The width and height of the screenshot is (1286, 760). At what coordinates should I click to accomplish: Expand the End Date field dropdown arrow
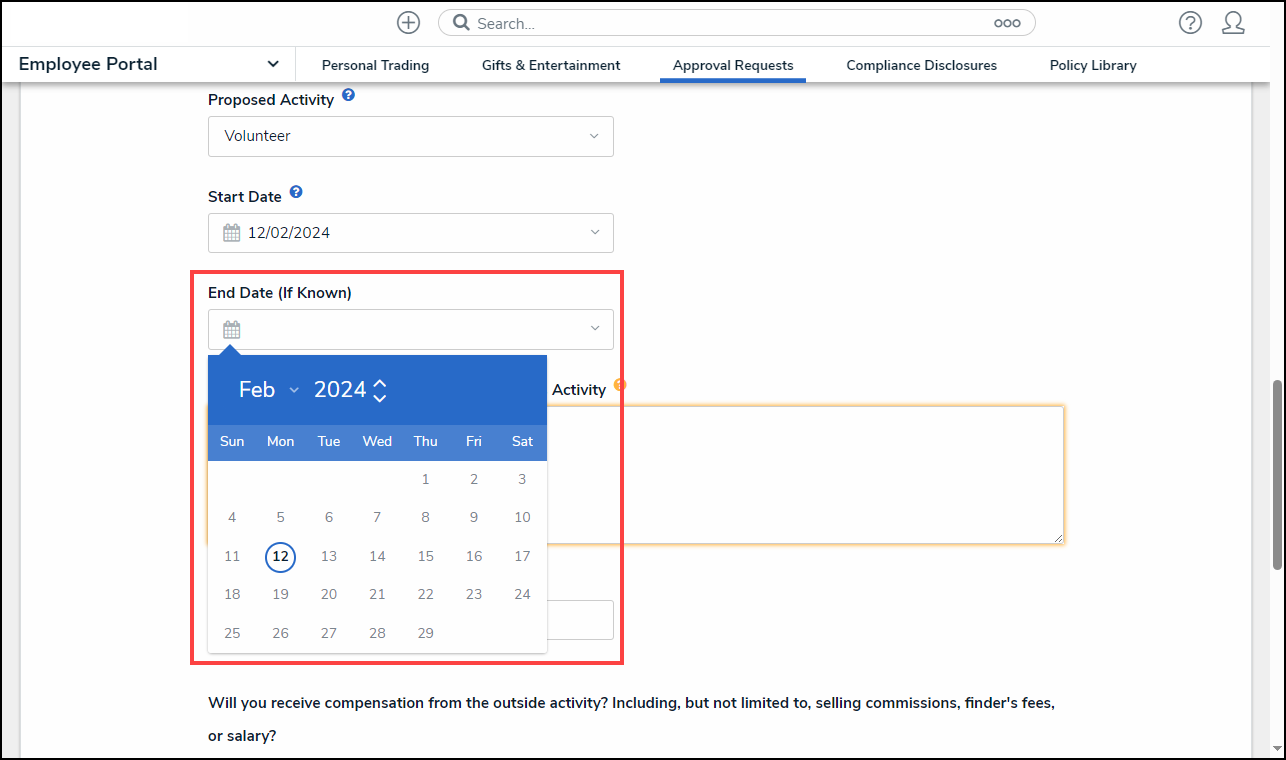coord(595,329)
